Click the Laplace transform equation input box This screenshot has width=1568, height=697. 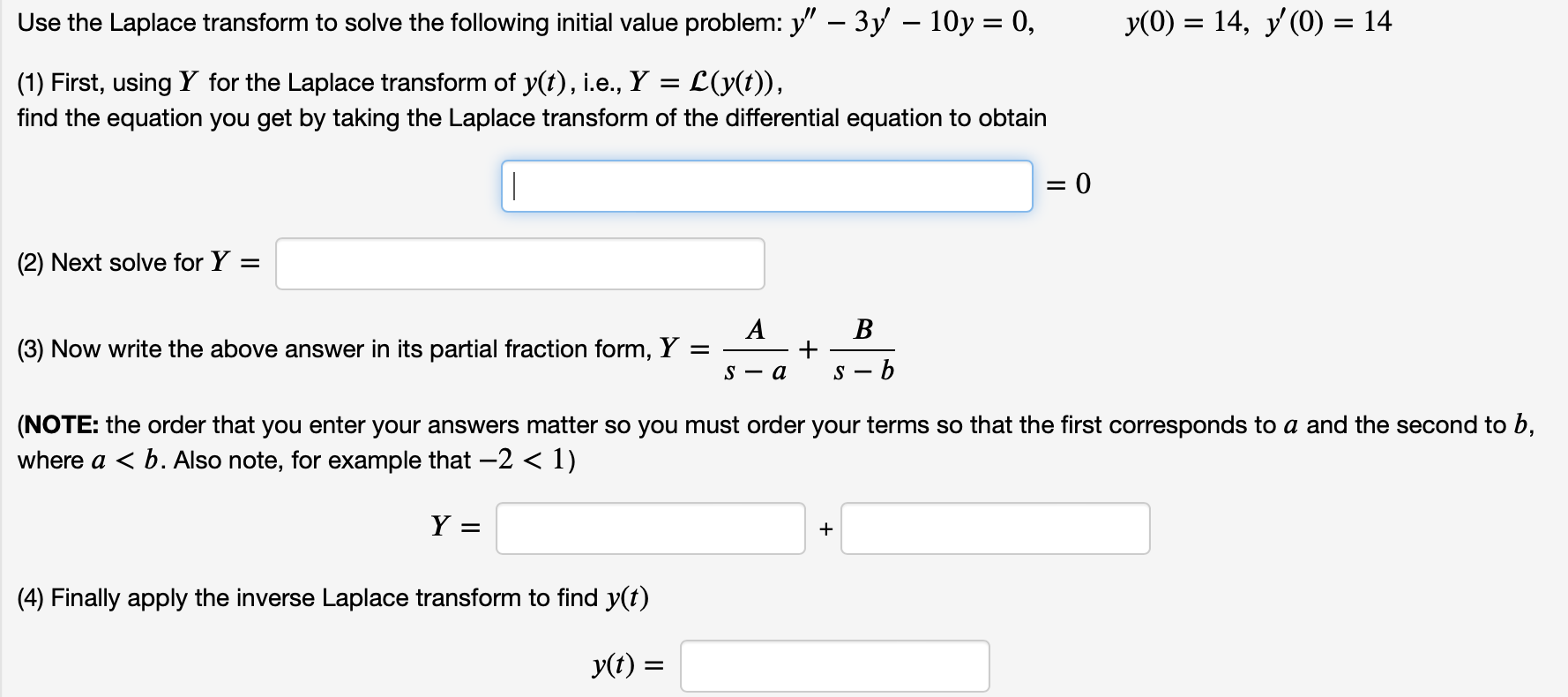(765, 184)
